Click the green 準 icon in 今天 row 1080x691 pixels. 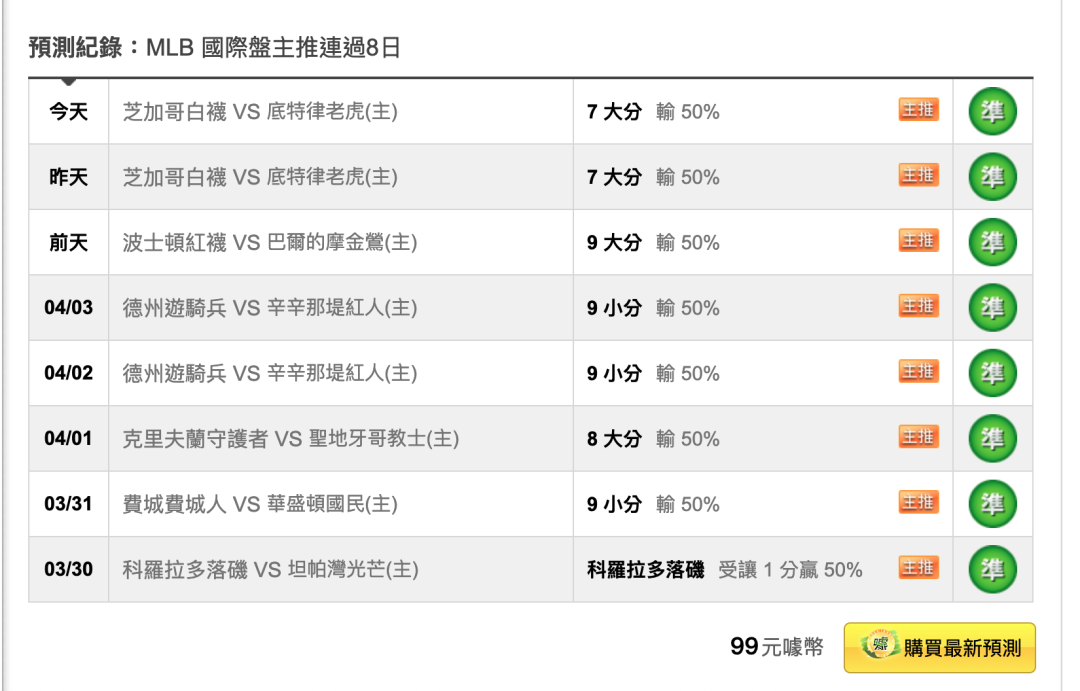pos(992,112)
